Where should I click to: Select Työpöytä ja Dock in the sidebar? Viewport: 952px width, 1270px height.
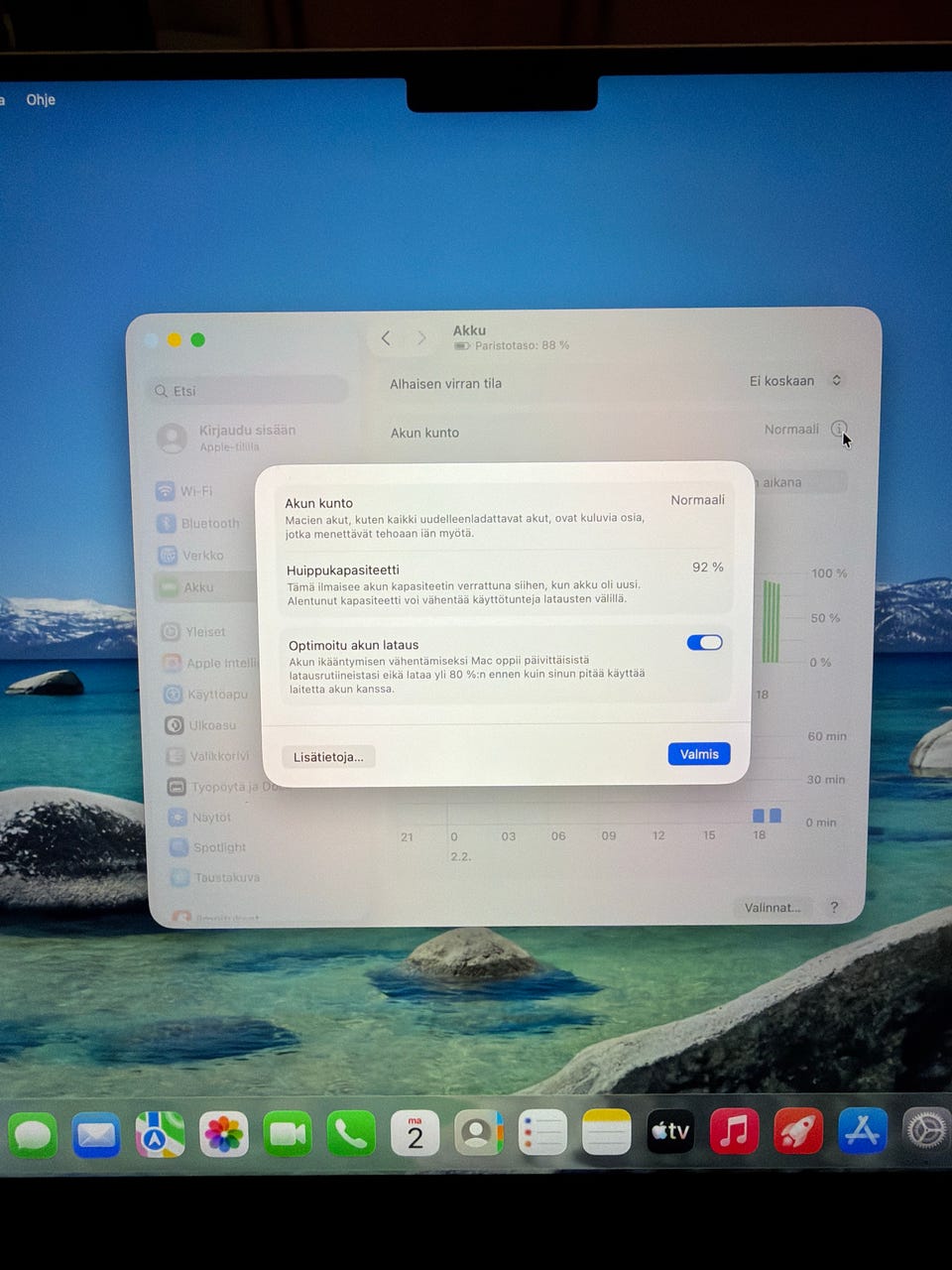point(224,787)
